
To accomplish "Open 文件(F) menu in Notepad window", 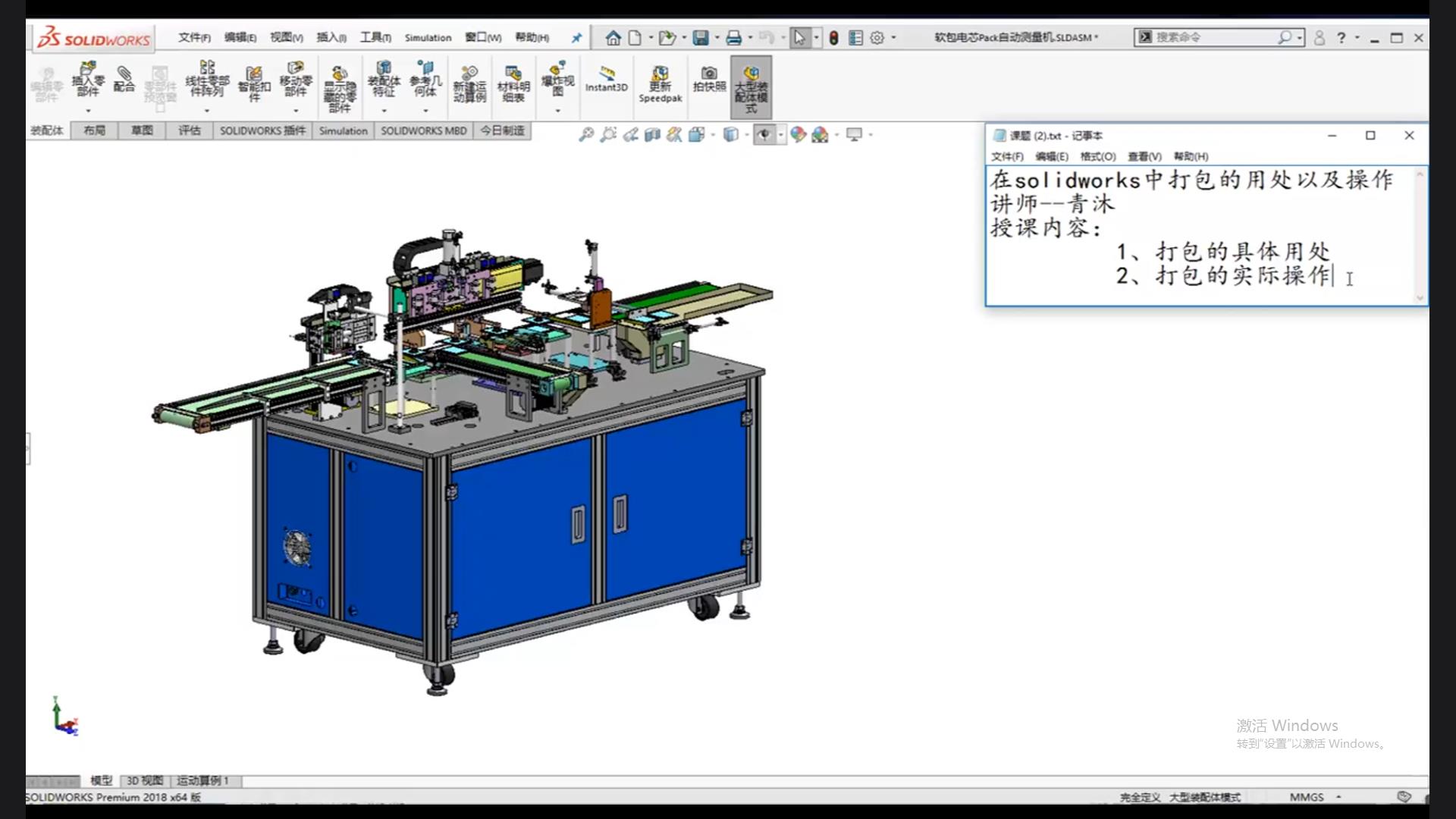I will tap(1007, 156).
